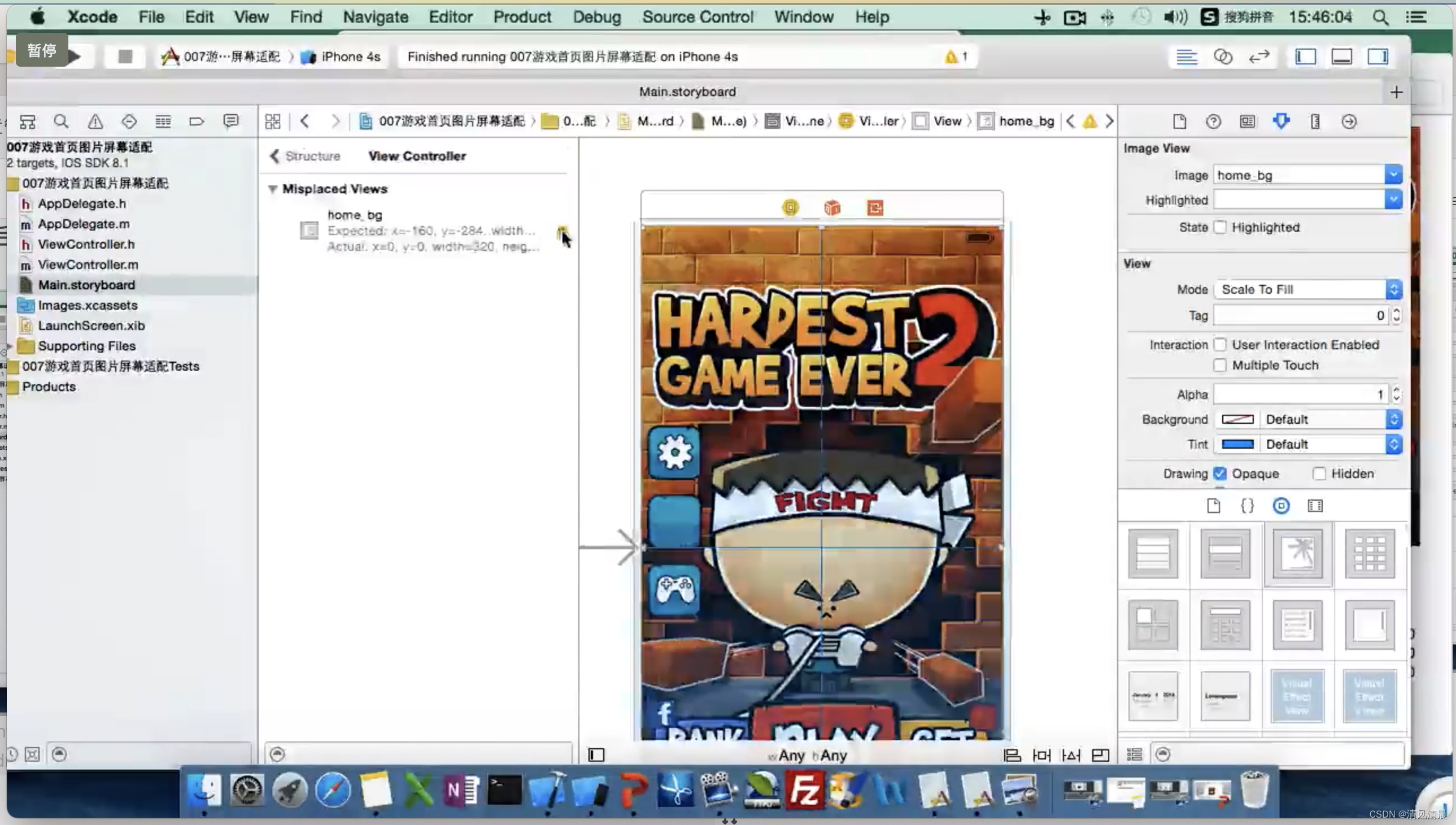
Task: Open the Issue navigator warning icon
Action: point(95,121)
